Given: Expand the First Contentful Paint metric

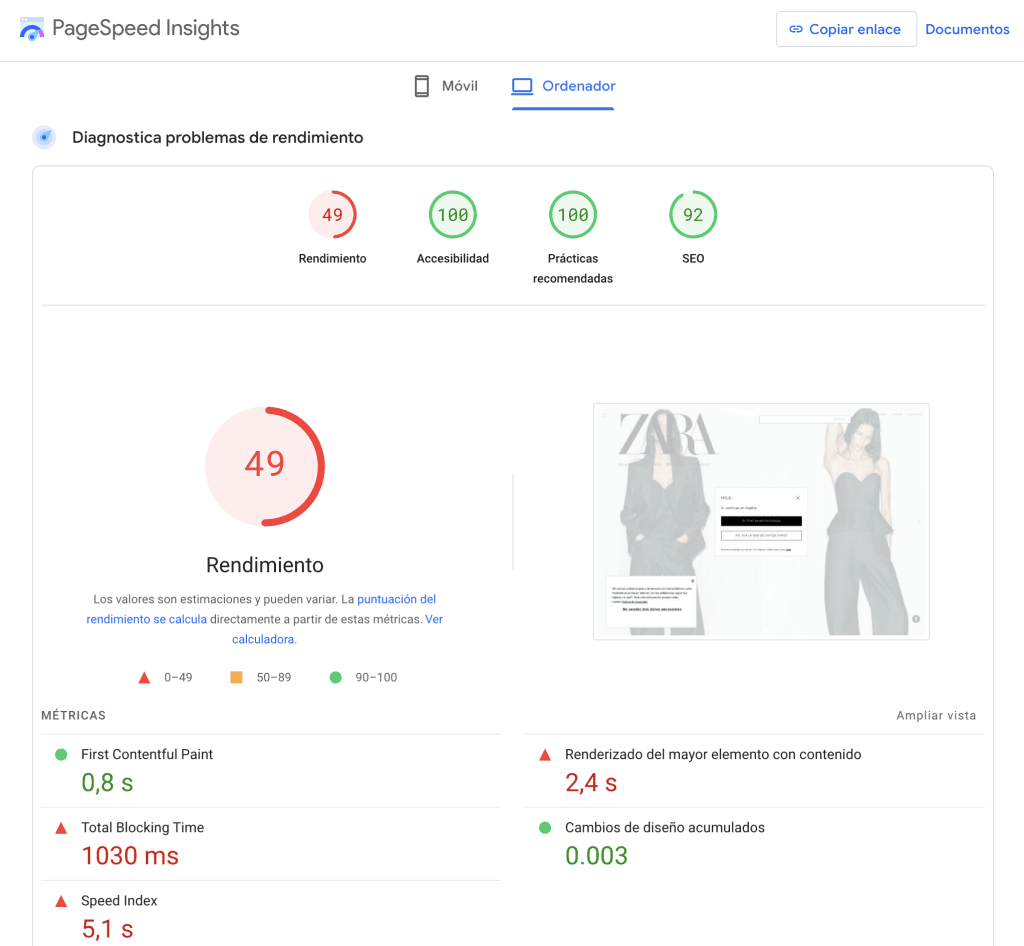Looking at the screenshot, I should pyautogui.click(x=147, y=754).
